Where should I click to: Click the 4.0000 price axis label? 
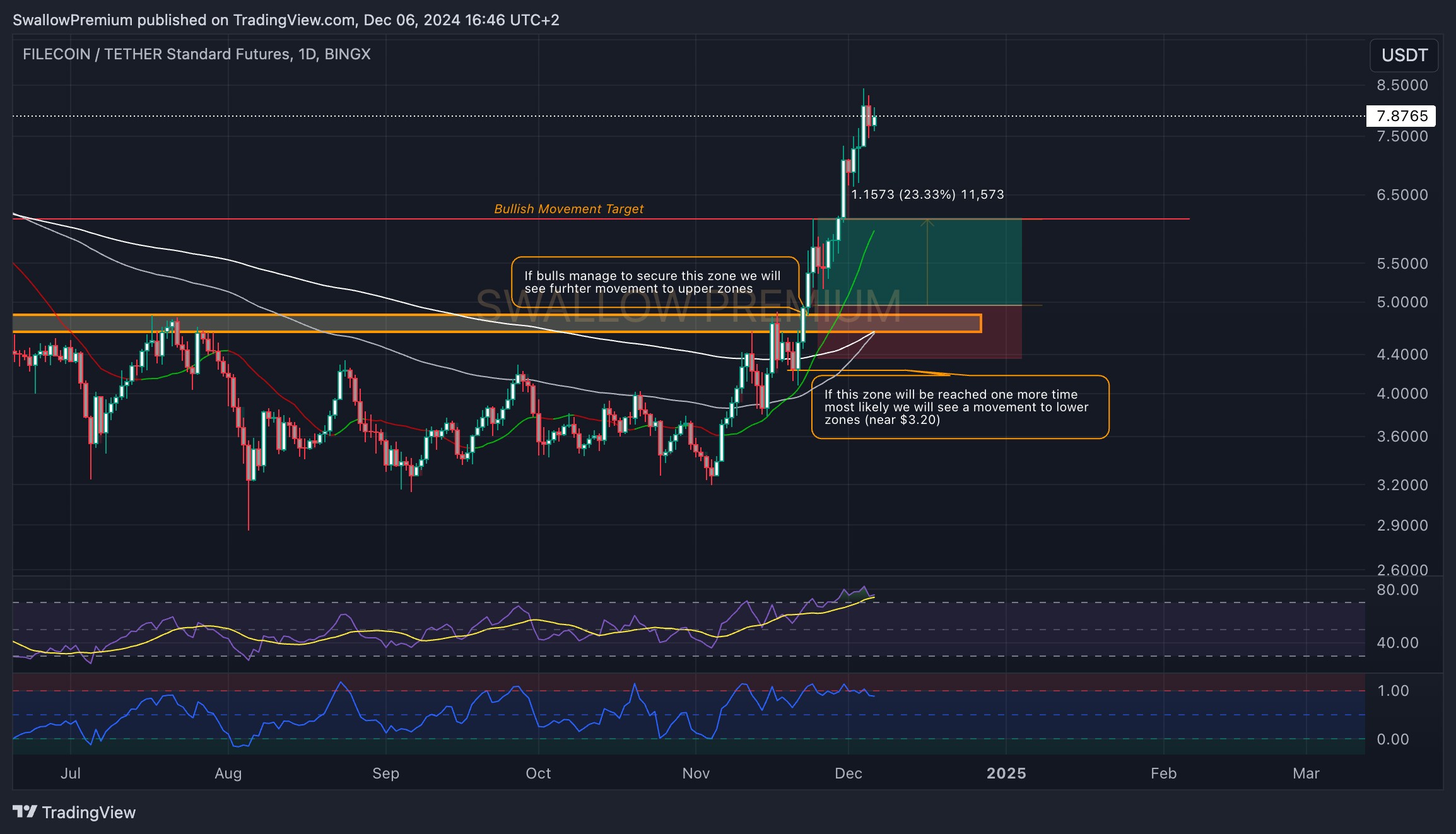(1402, 394)
